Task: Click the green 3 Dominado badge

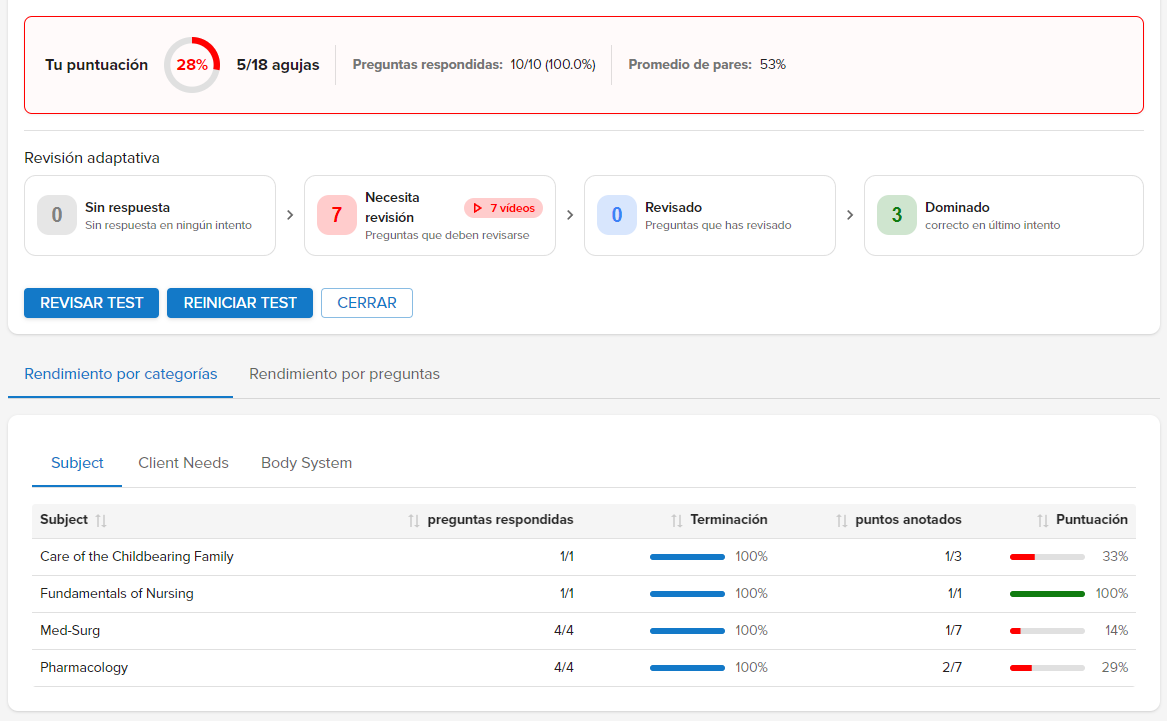Action: coord(896,215)
